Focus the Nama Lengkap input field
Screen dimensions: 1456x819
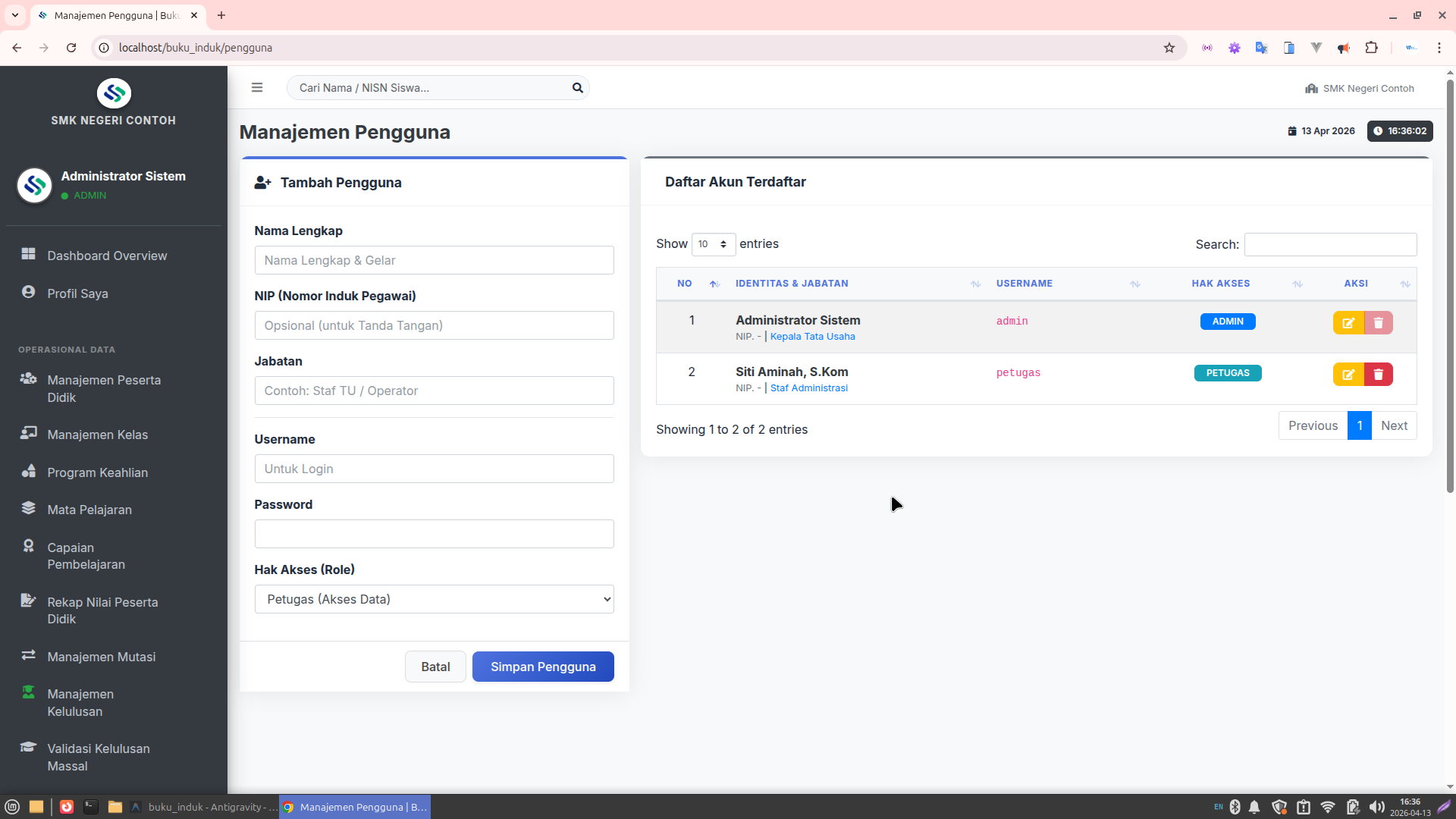pyautogui.click(x=434, y=260)
